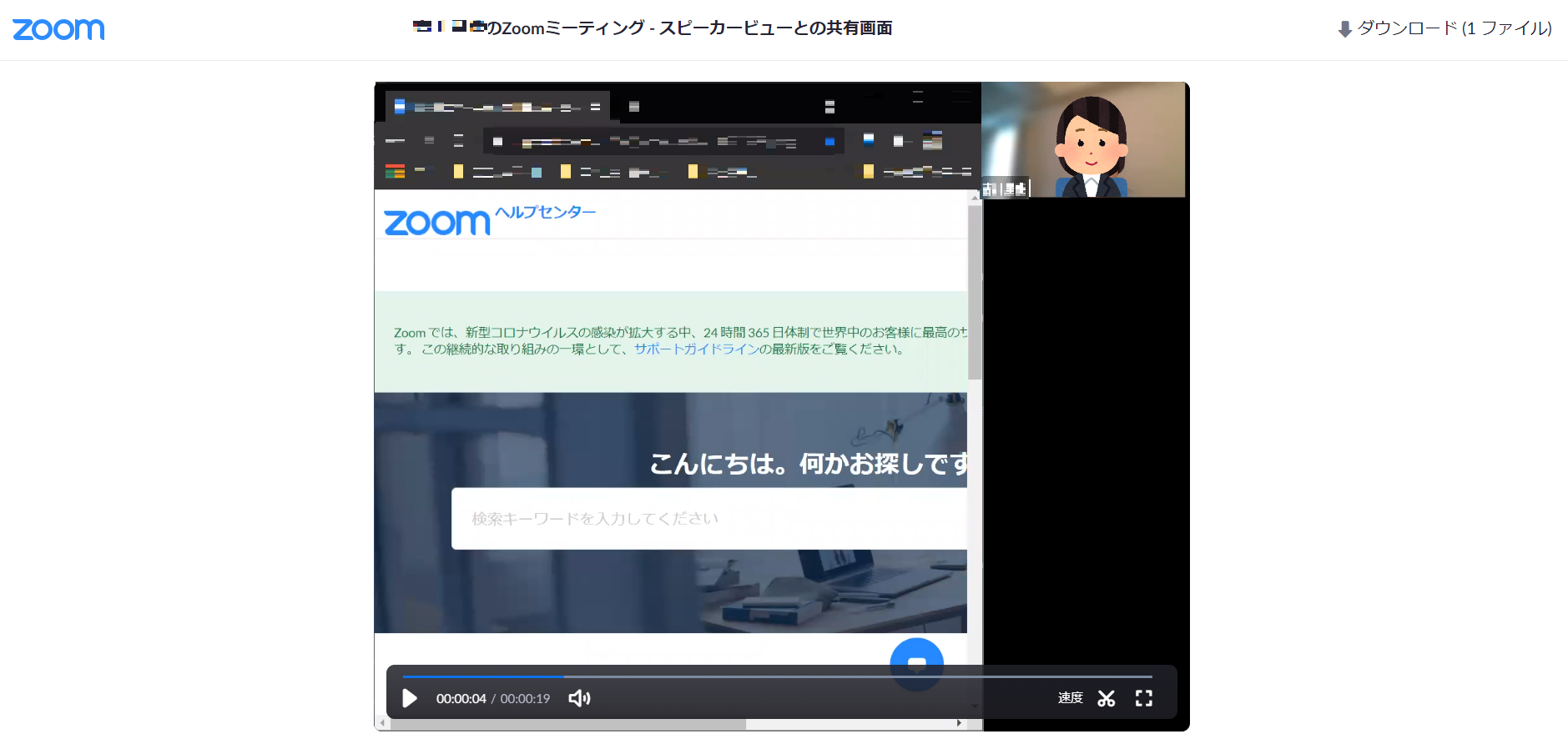The height and width of the screenshot is (739, 1568).
Task: Seek on the video progress bar
Action: coord(777,676)
